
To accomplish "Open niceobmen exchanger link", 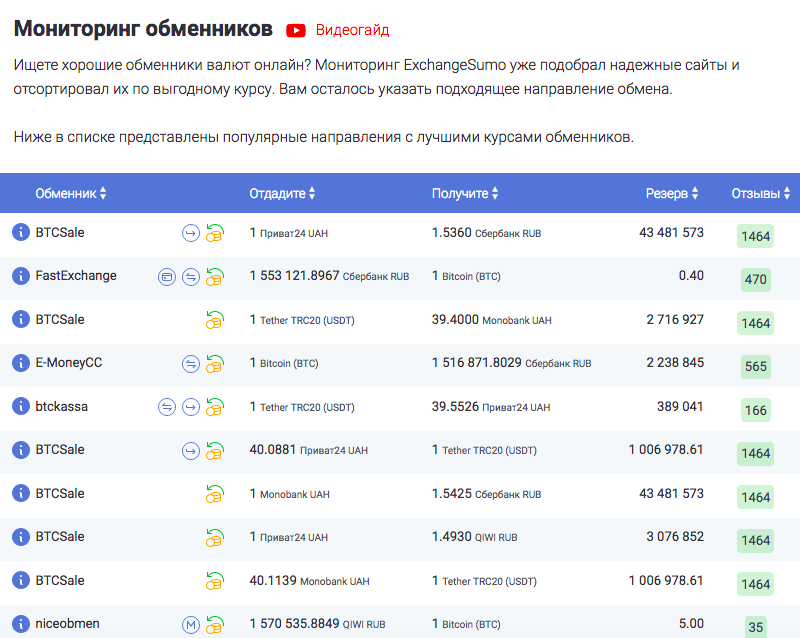I will point(67,624).
